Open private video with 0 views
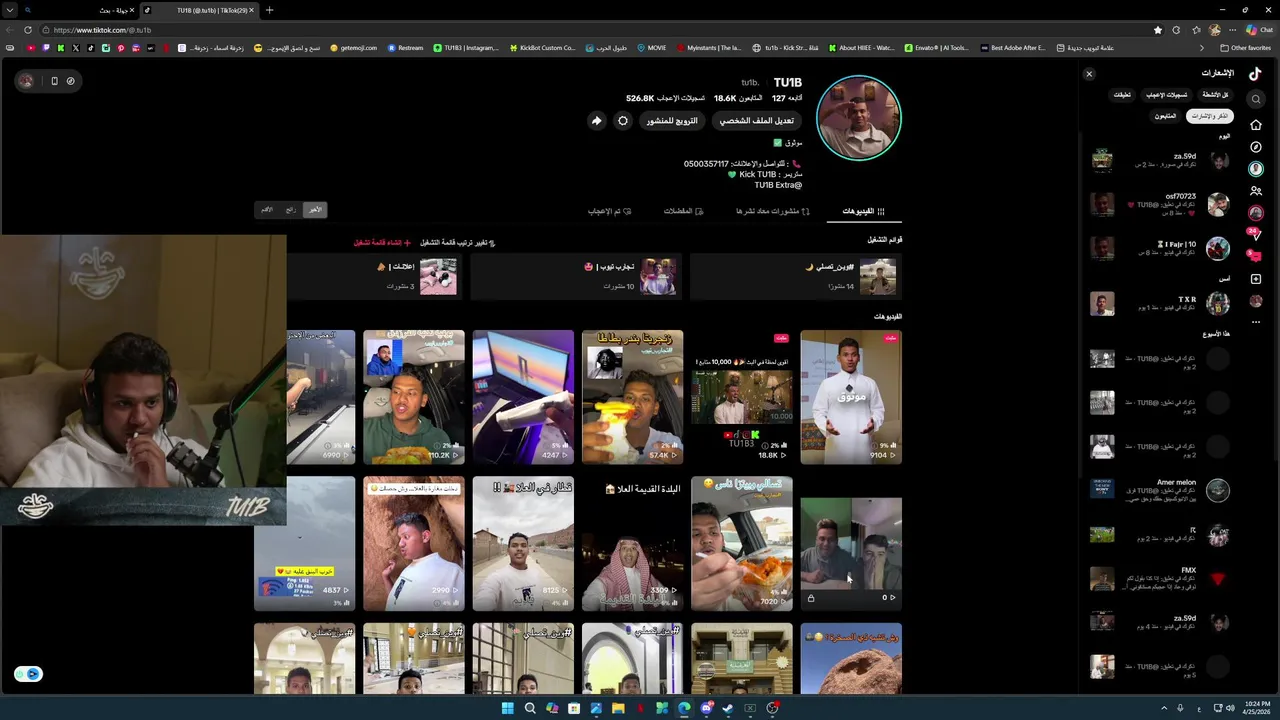This screenshot has width=1280, height=720. [851, 543]
